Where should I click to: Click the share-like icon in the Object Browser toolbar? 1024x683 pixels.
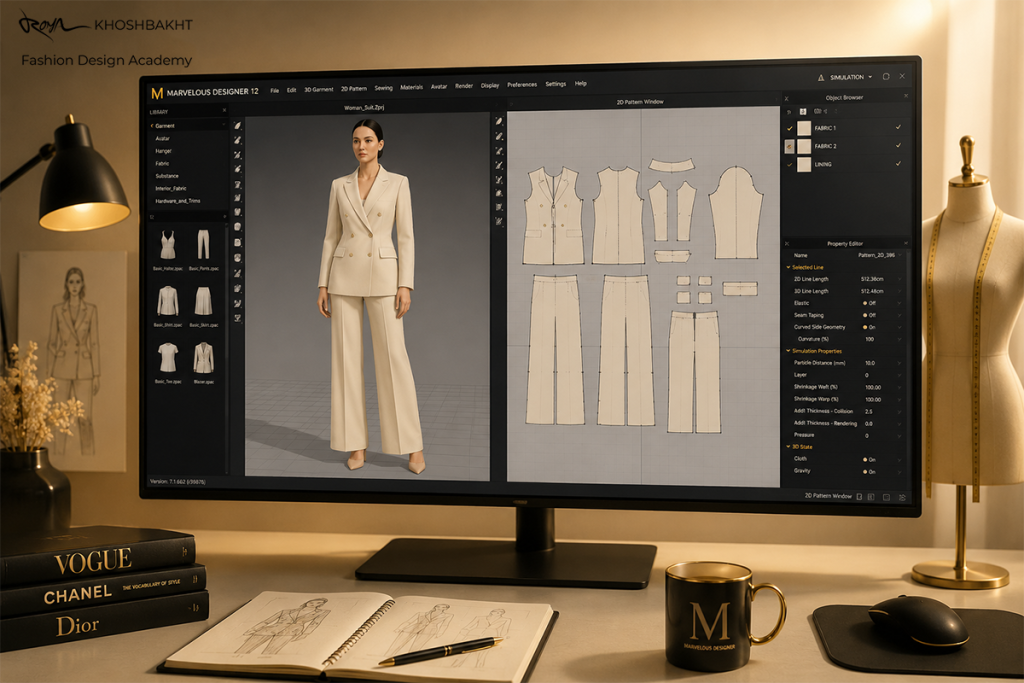tap(825, 111)
